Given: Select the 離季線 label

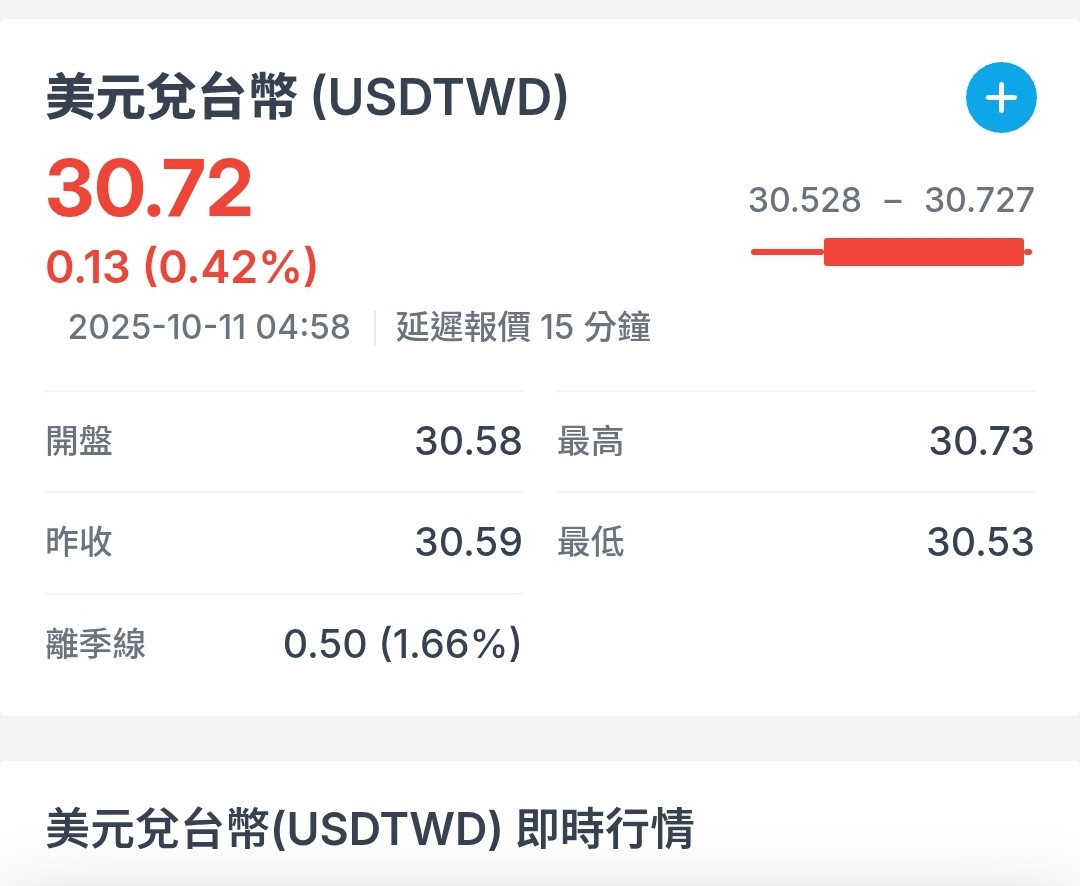Looking at the screenshot, I should 96,644.
